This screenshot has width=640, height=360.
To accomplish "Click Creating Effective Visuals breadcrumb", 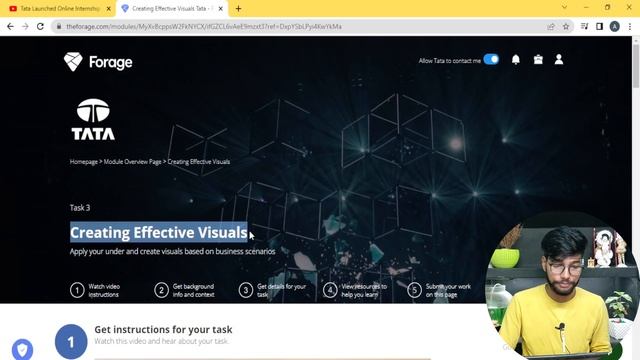I will (199, 162).
